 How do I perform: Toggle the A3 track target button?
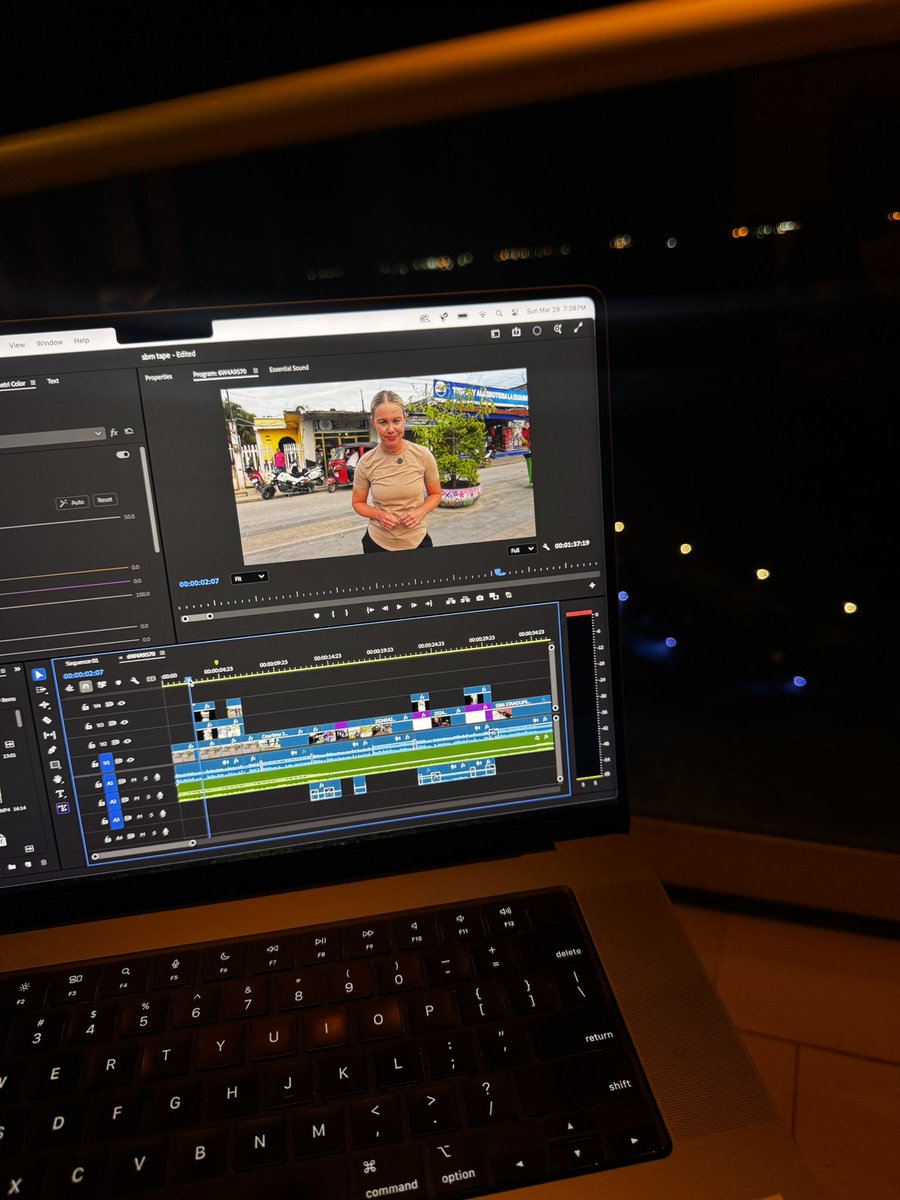coord(116,820)
